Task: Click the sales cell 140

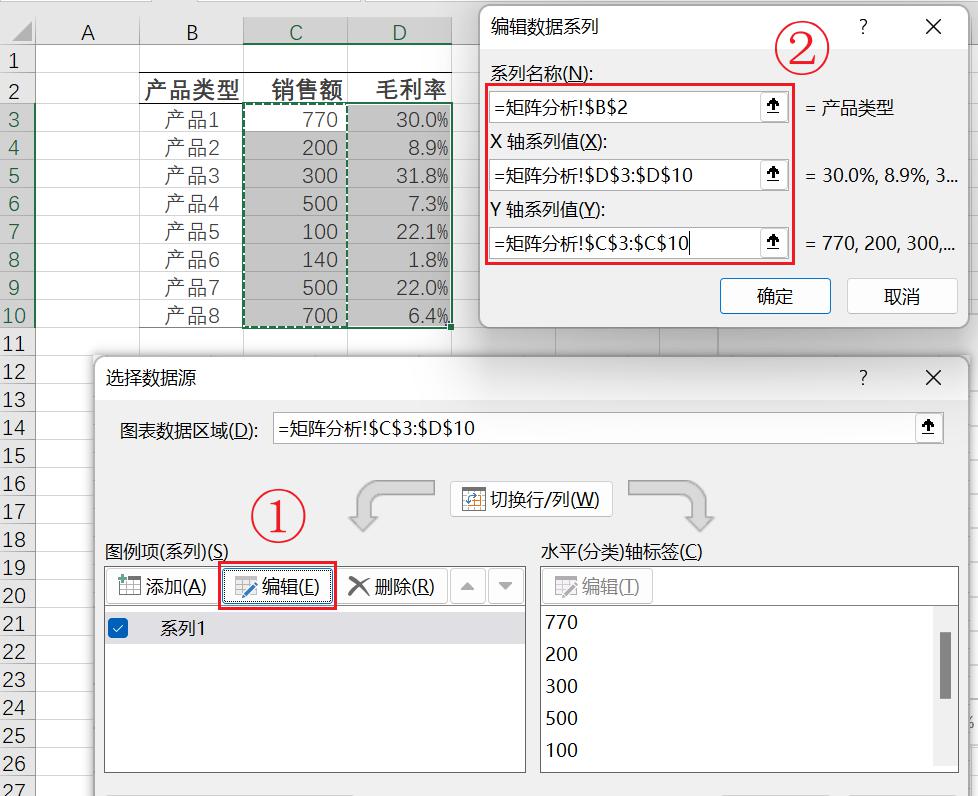Action: (295, 260)
